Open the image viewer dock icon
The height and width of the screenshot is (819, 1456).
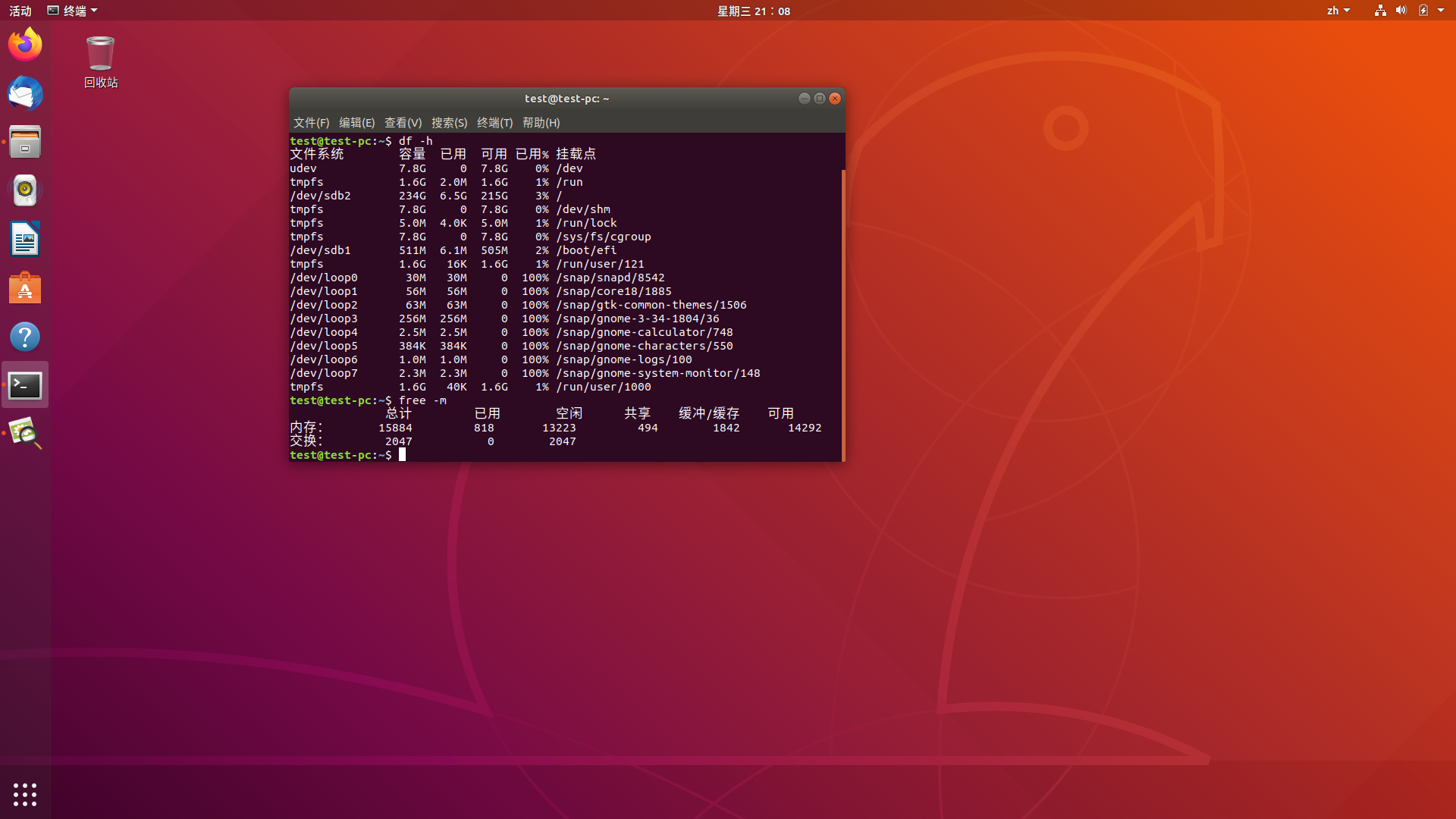pyautogui.click(x=25, y=434)
